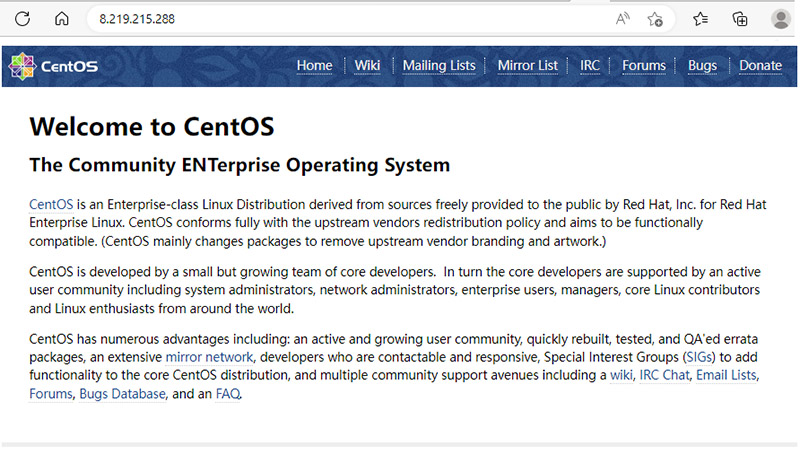Image resolution: width=800 pixels, height=463 pixels.
Task: Click the CentOS logo in the header
Action: point(54,67)
